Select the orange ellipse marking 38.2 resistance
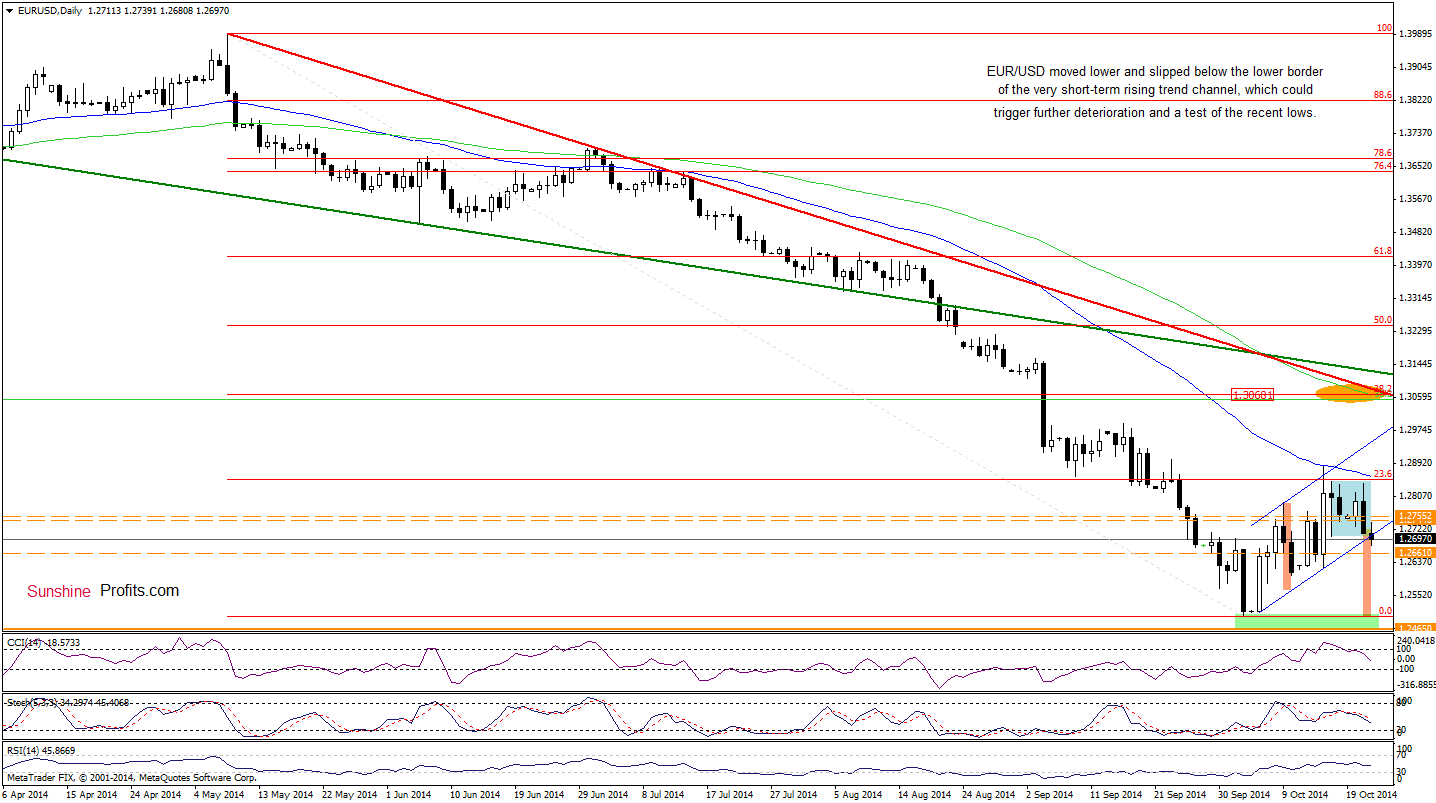 coord(1350,394)
